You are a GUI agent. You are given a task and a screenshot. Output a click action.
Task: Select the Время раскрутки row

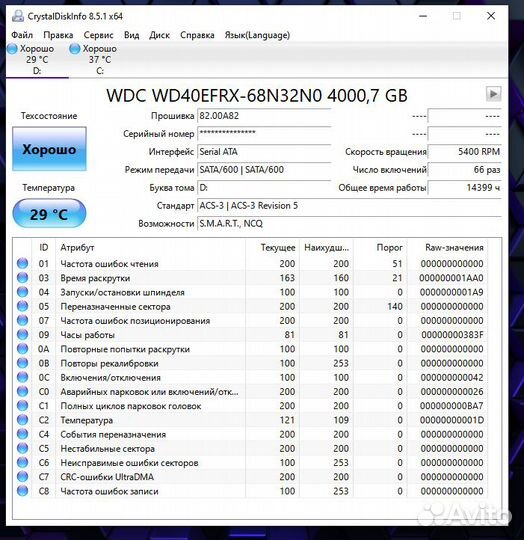(x=251, y=278)
